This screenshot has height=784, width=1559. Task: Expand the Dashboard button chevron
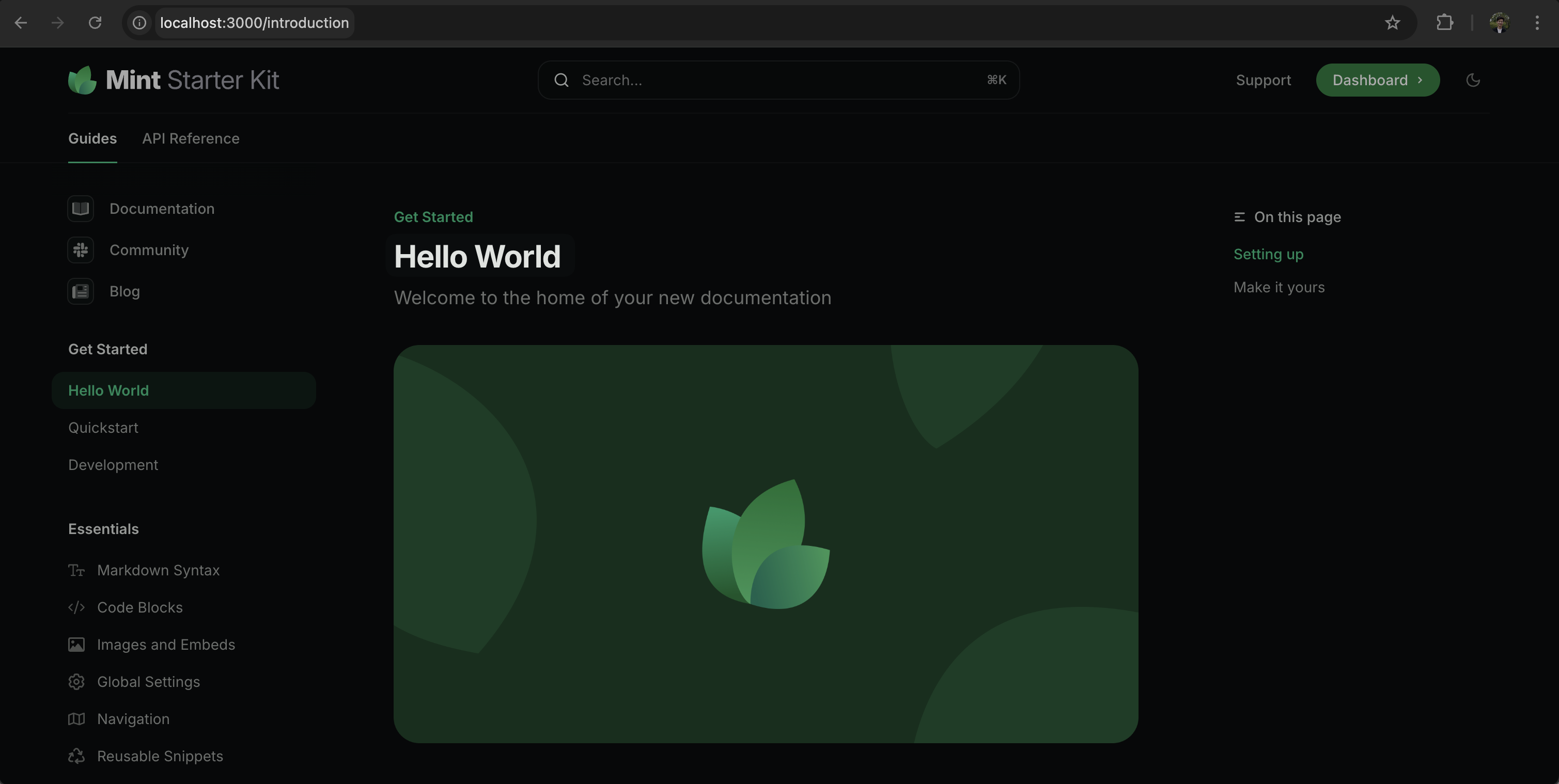[1421, 80]
